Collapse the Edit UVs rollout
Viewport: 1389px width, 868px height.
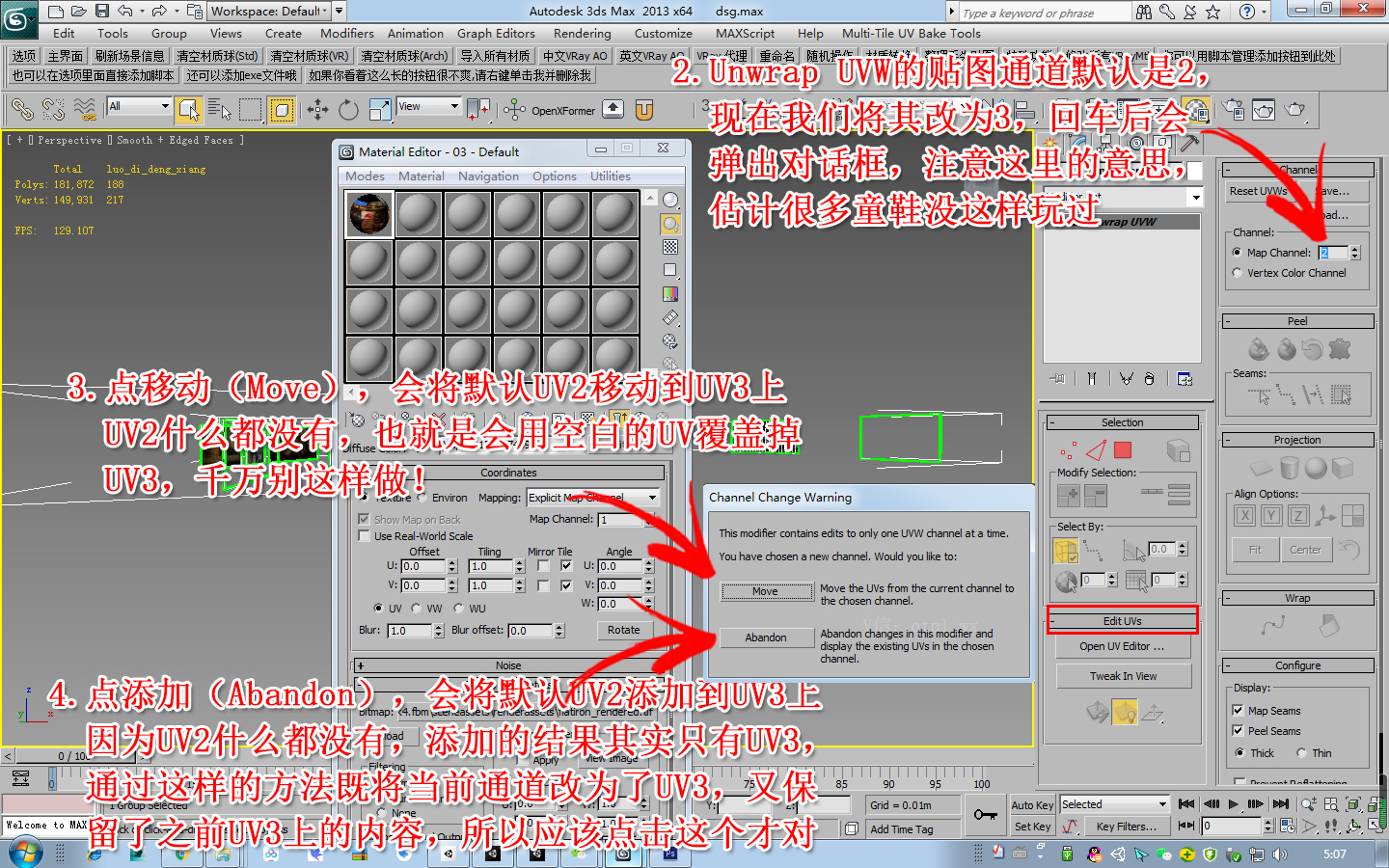(x=1123, y=620)
